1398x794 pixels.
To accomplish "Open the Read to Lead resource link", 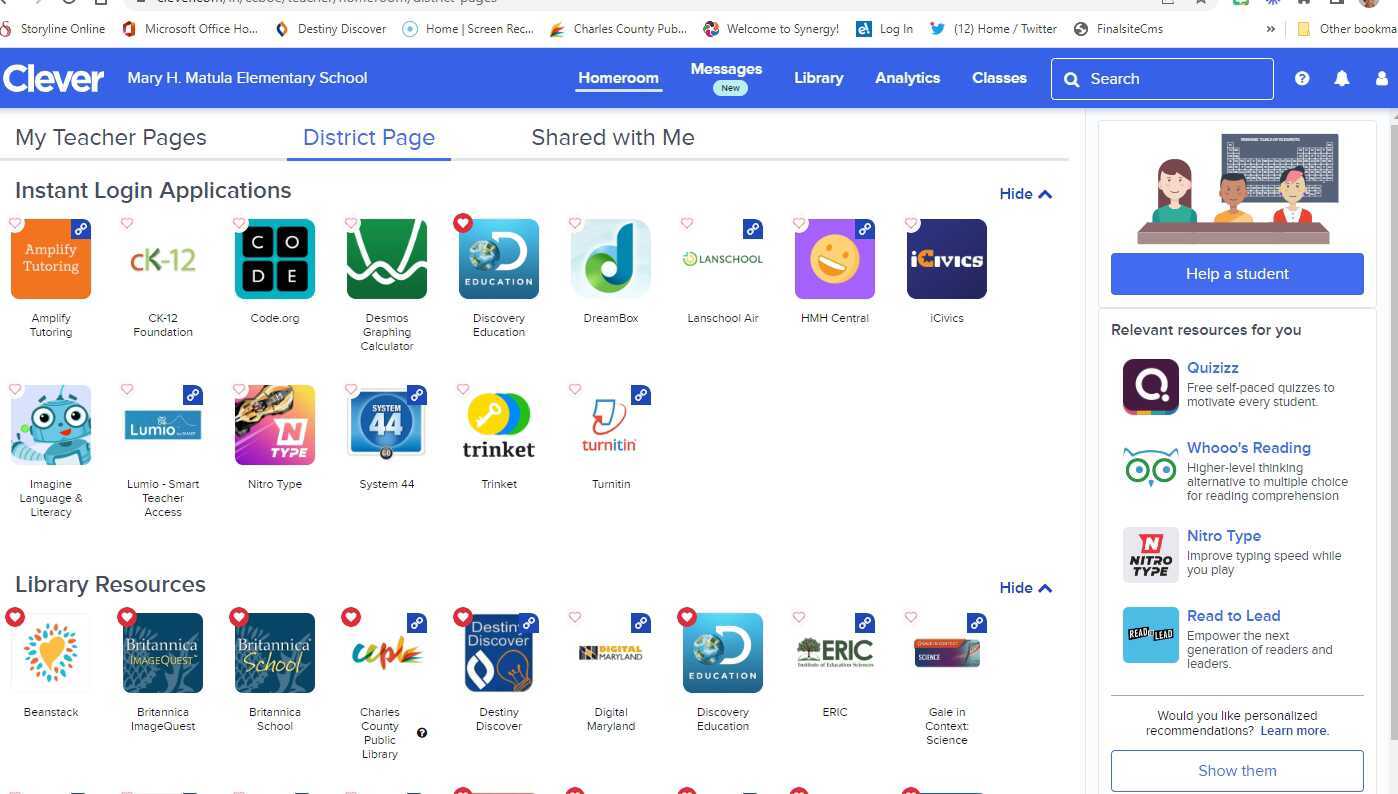I will [x=1234, y=616].
